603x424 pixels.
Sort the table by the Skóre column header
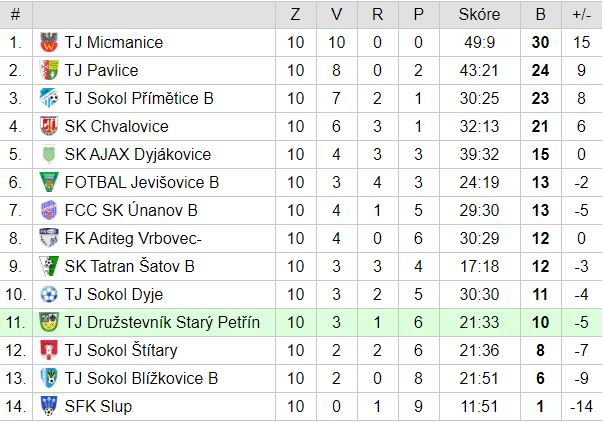click(480, 15)
